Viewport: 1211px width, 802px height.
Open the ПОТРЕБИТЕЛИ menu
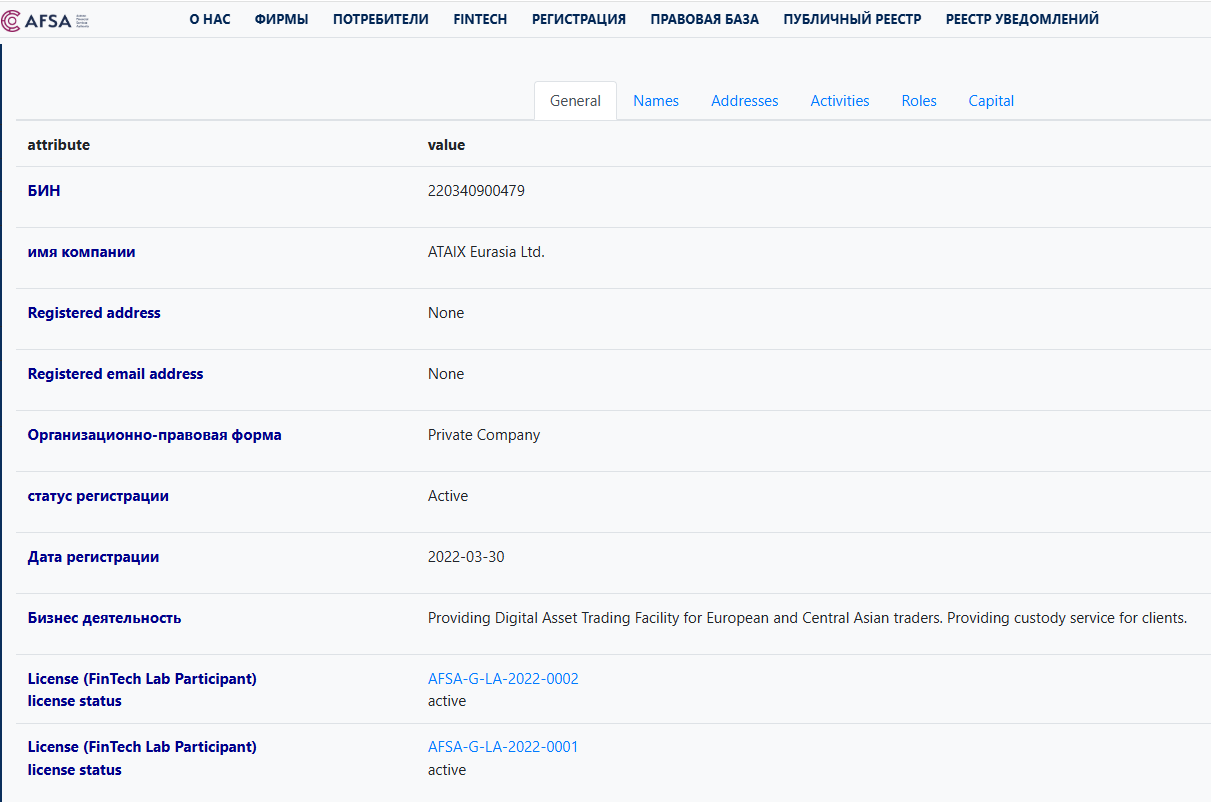click(x=381, y=19)
